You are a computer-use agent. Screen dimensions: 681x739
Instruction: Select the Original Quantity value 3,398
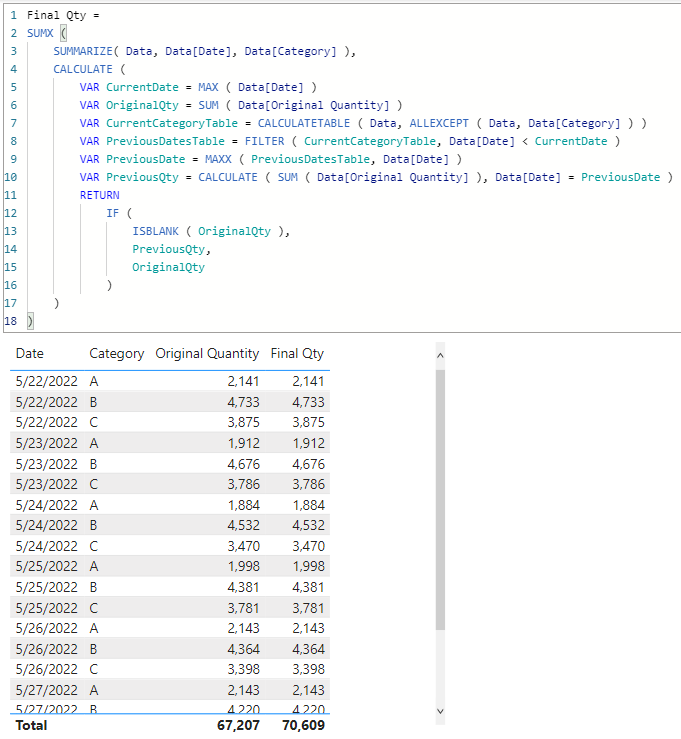[244, 669]
